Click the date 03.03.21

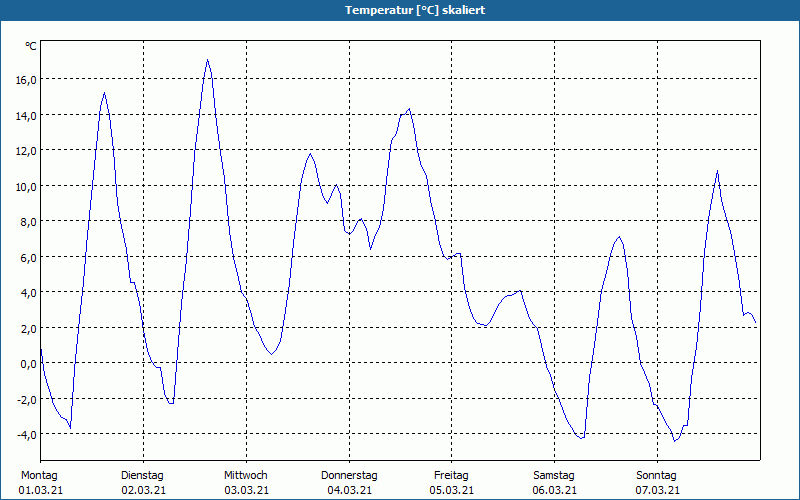click(246, 490)
